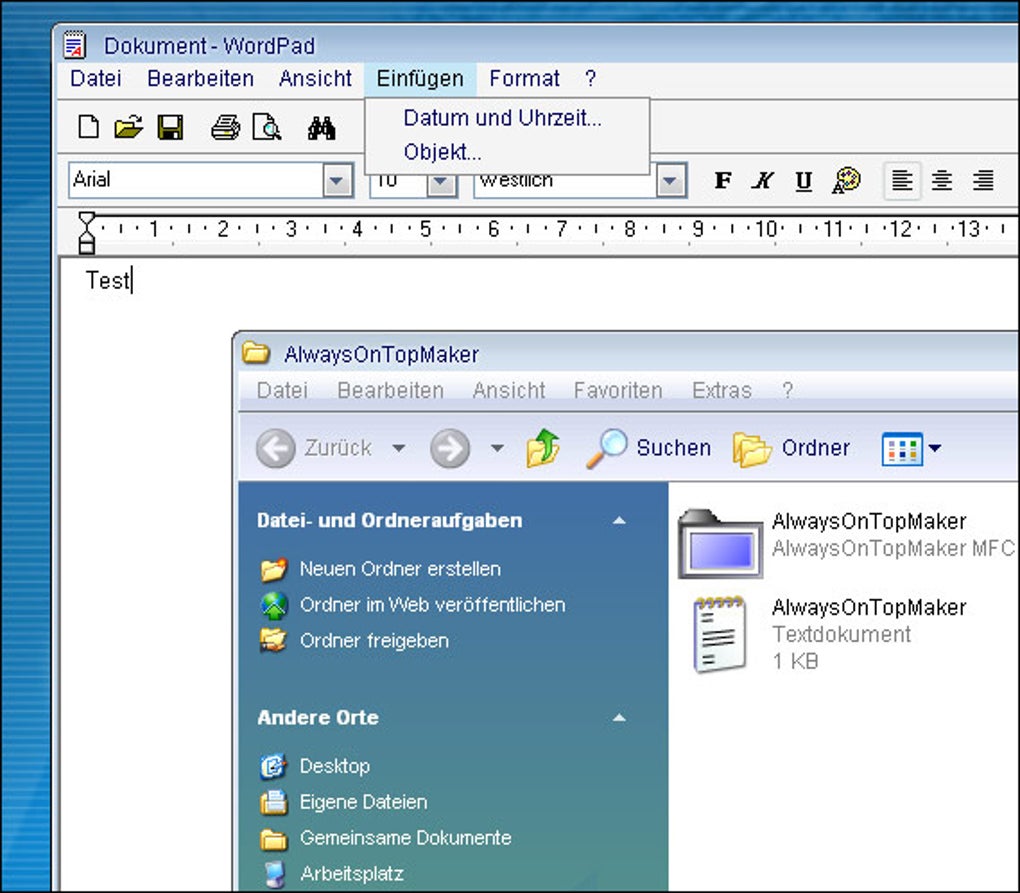Screen dimensions: 1020x893
Task: Open the Zurück history dropdown arrow
Action: (399, 448)
